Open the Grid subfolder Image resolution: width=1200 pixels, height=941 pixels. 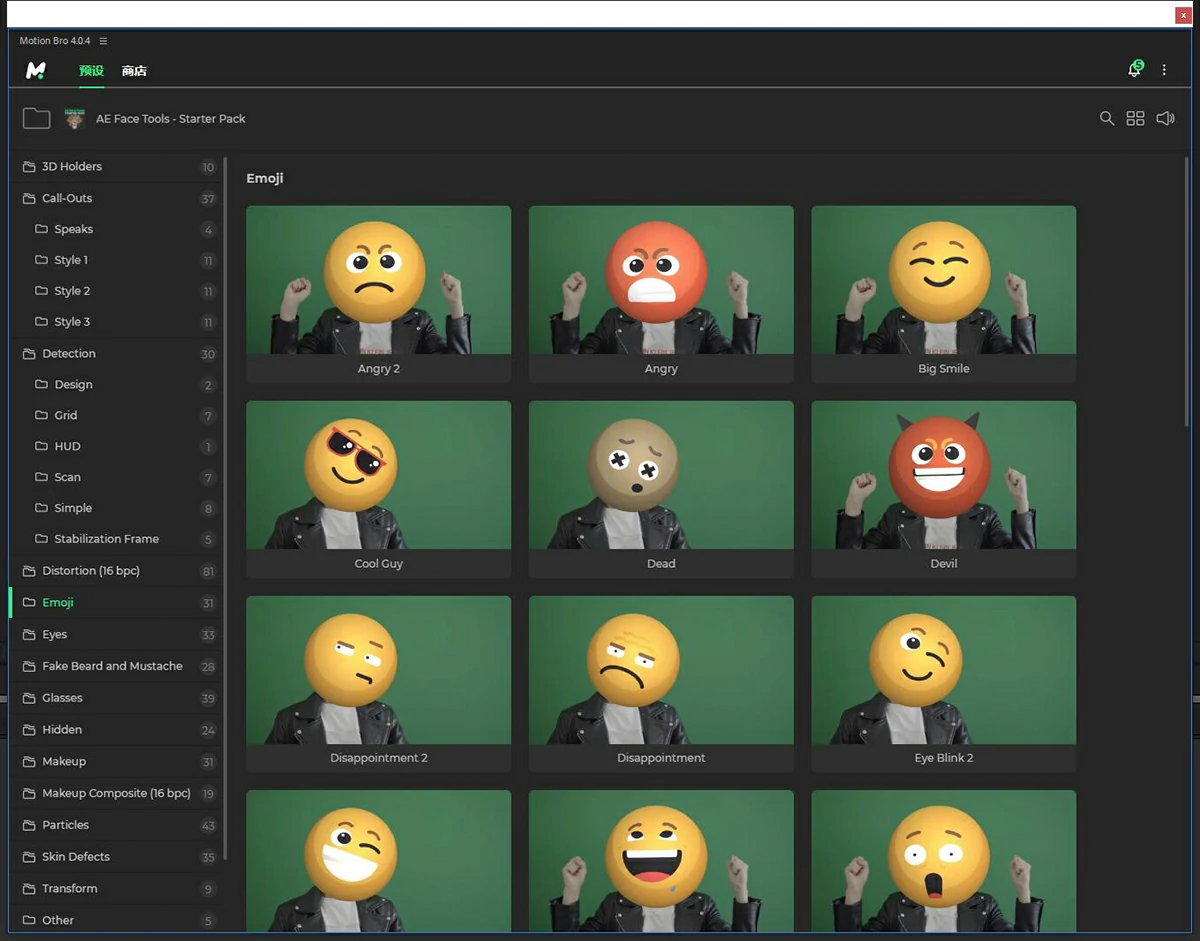[x=118, y=415]
